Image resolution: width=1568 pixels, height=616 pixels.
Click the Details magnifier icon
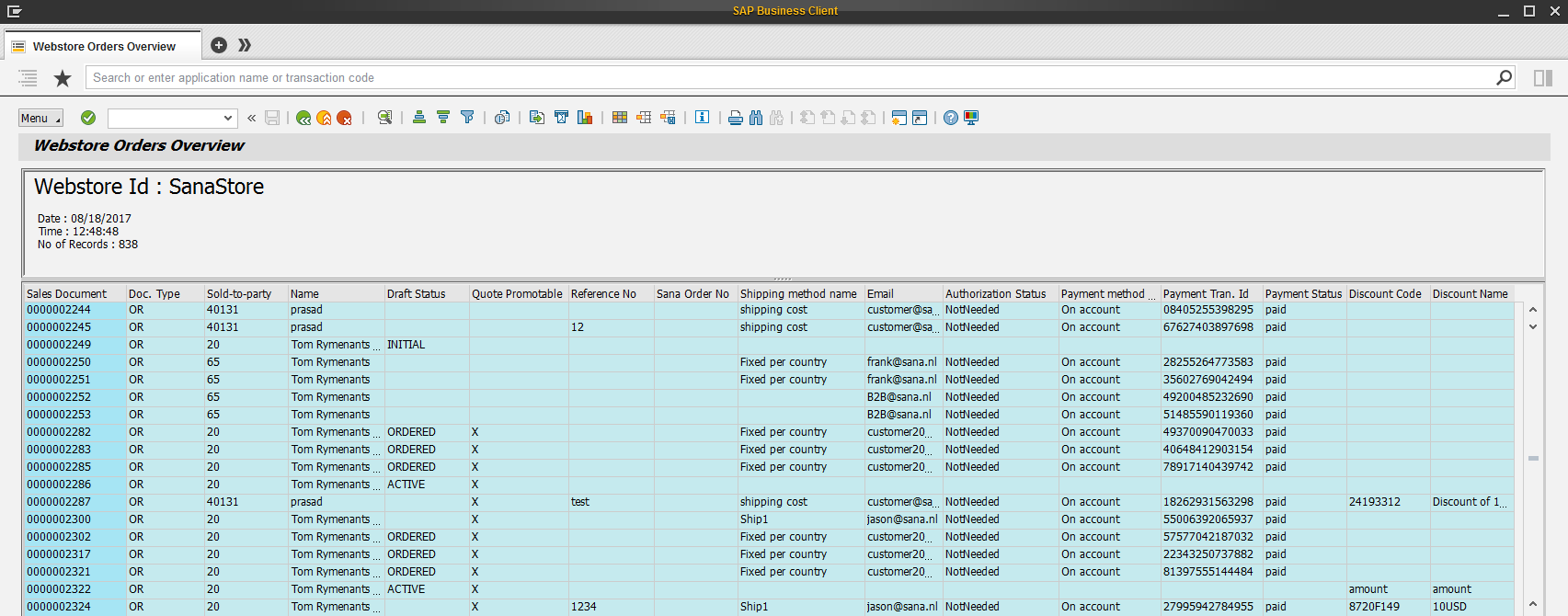[x=384, y=118]
